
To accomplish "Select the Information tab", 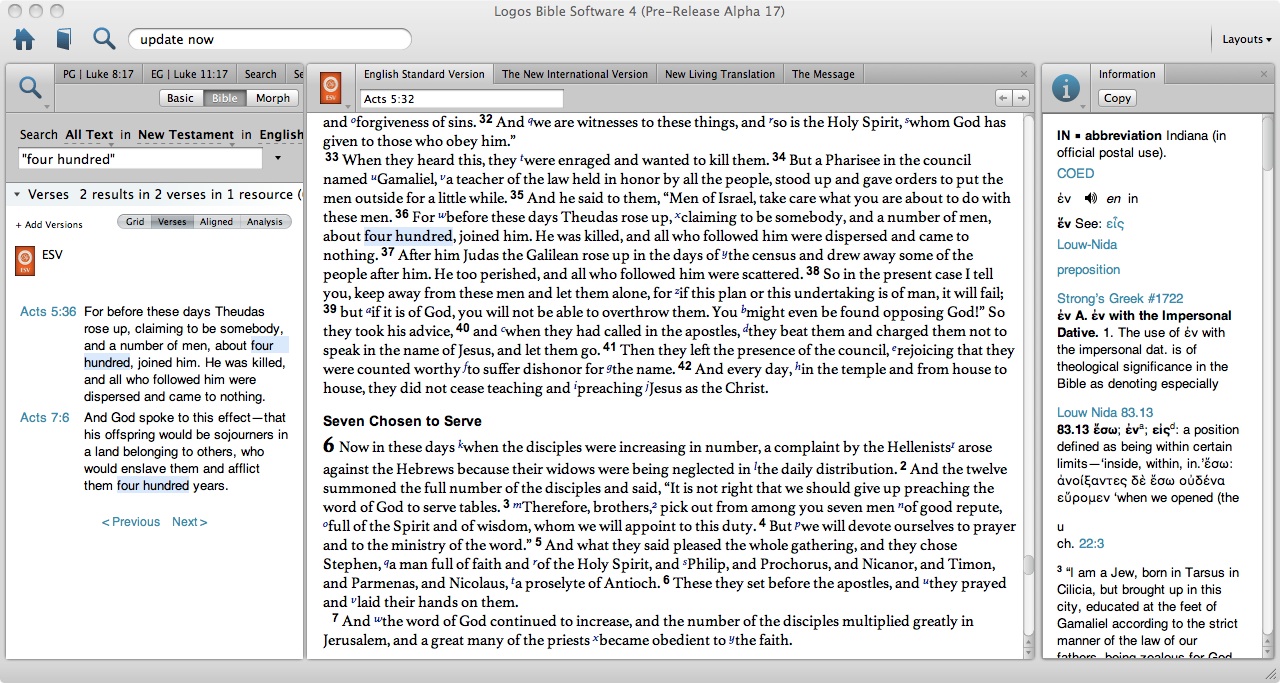I will (x=1127, y=74).
